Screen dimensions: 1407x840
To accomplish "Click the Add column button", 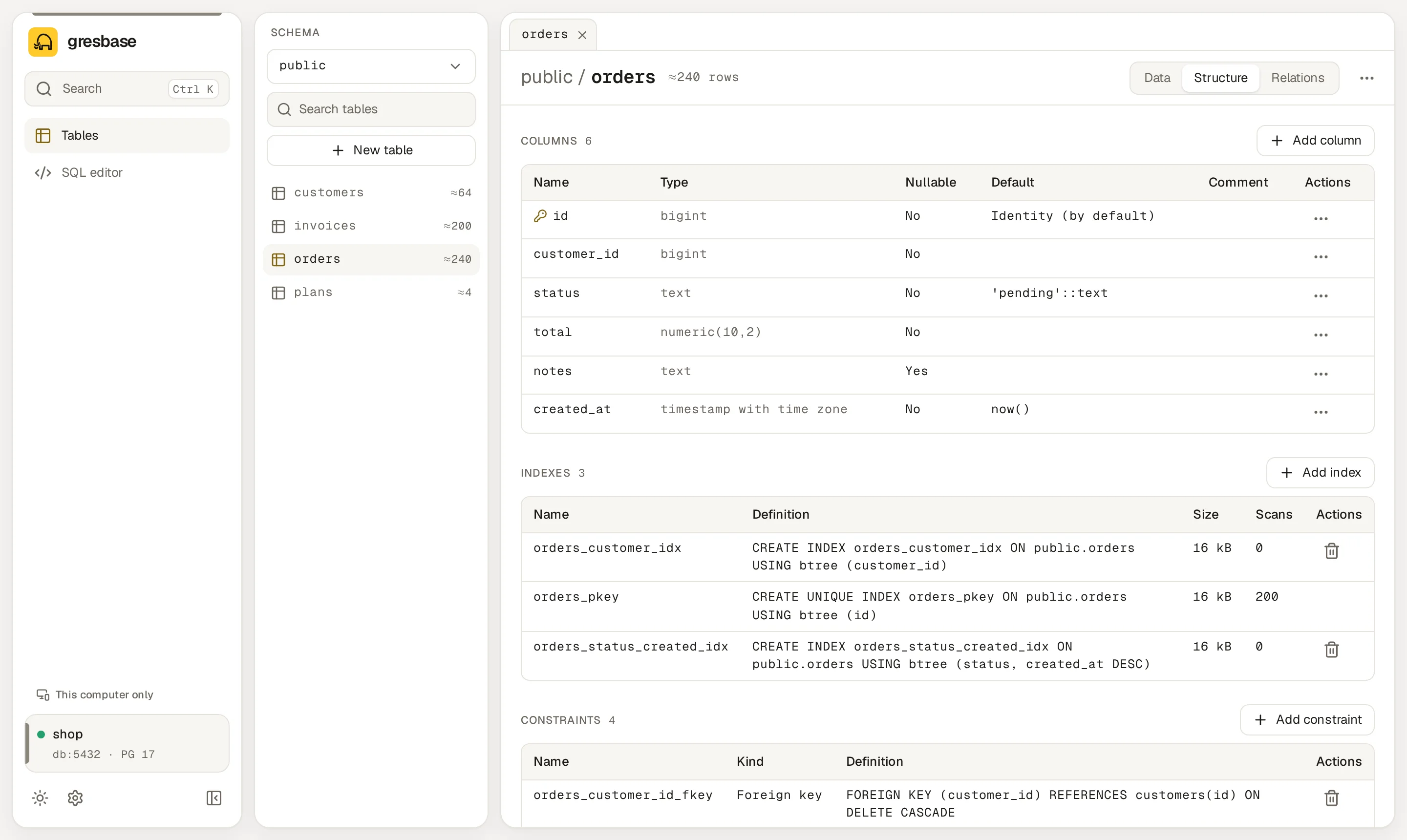I will [1315, 140].
